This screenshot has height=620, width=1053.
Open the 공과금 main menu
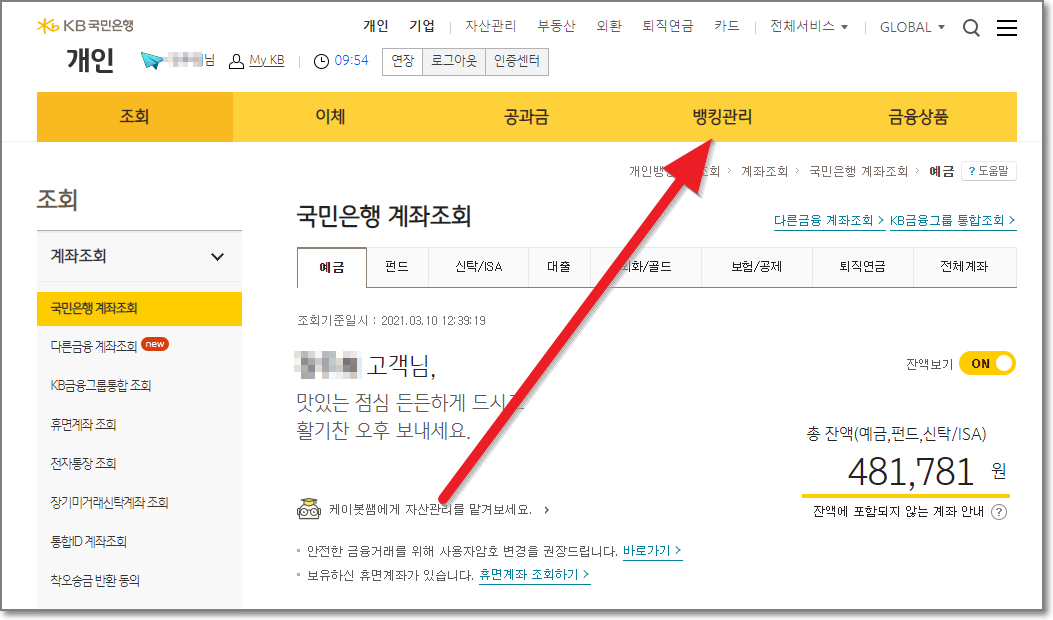tap(526, 117)
